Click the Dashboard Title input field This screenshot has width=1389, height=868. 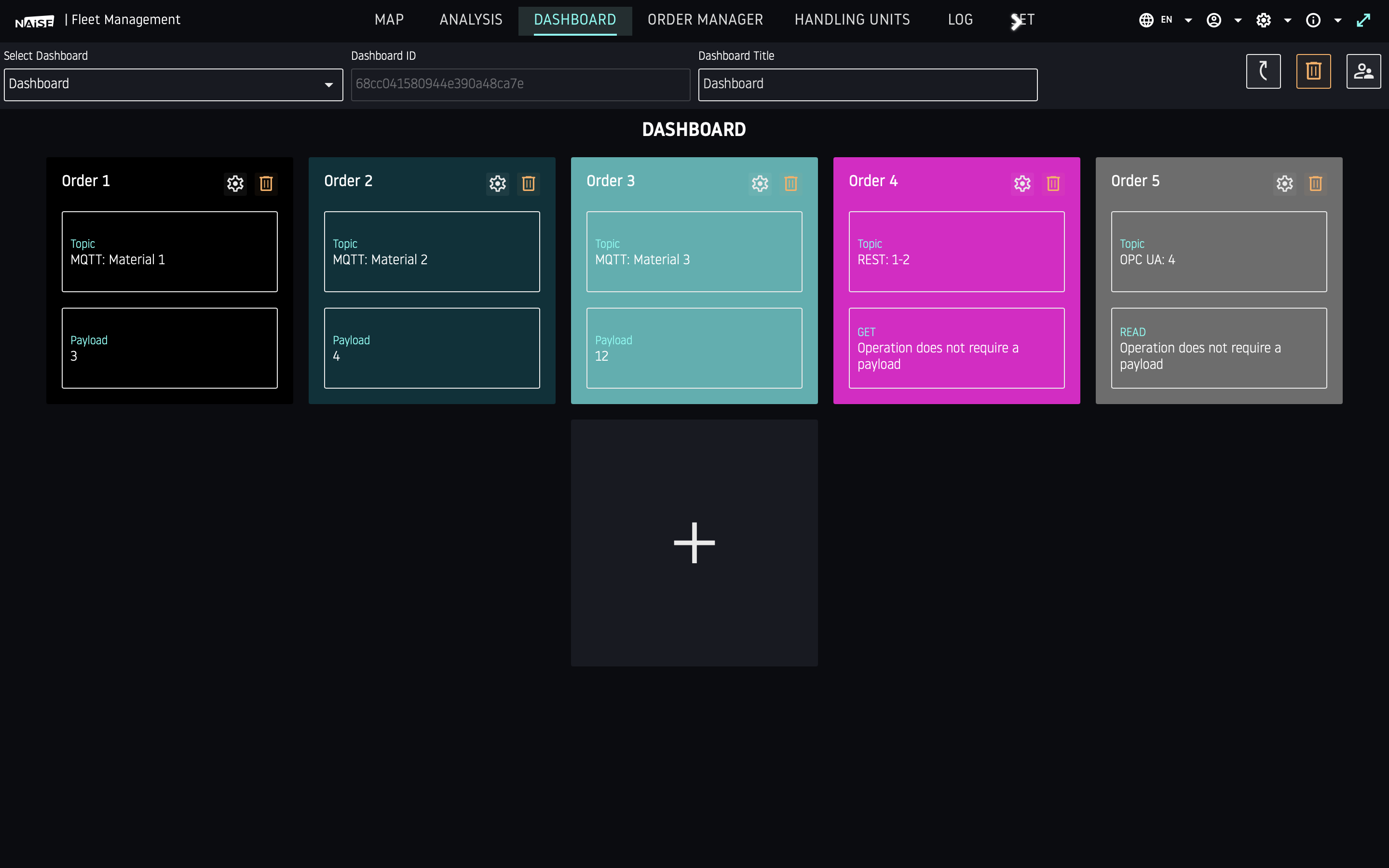pos(867,84)
